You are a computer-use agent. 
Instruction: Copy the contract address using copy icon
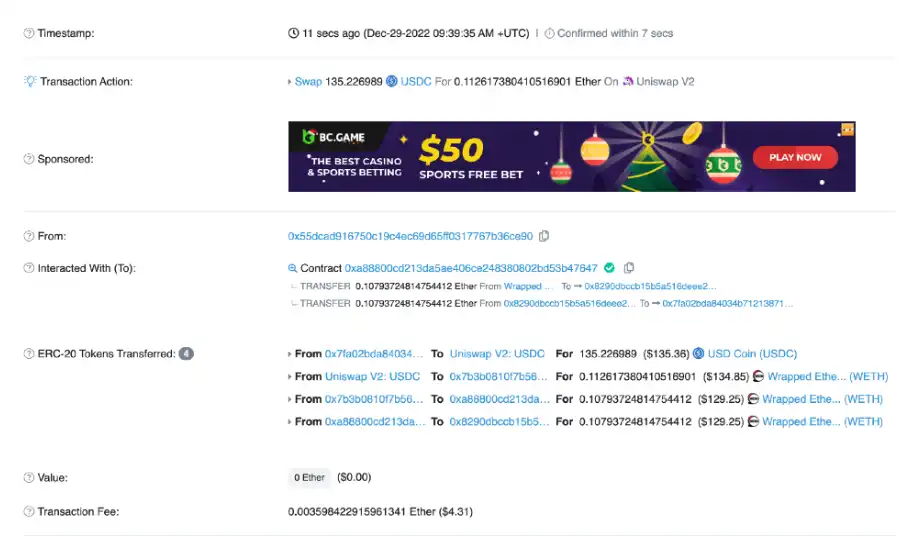tap(629, 267)
